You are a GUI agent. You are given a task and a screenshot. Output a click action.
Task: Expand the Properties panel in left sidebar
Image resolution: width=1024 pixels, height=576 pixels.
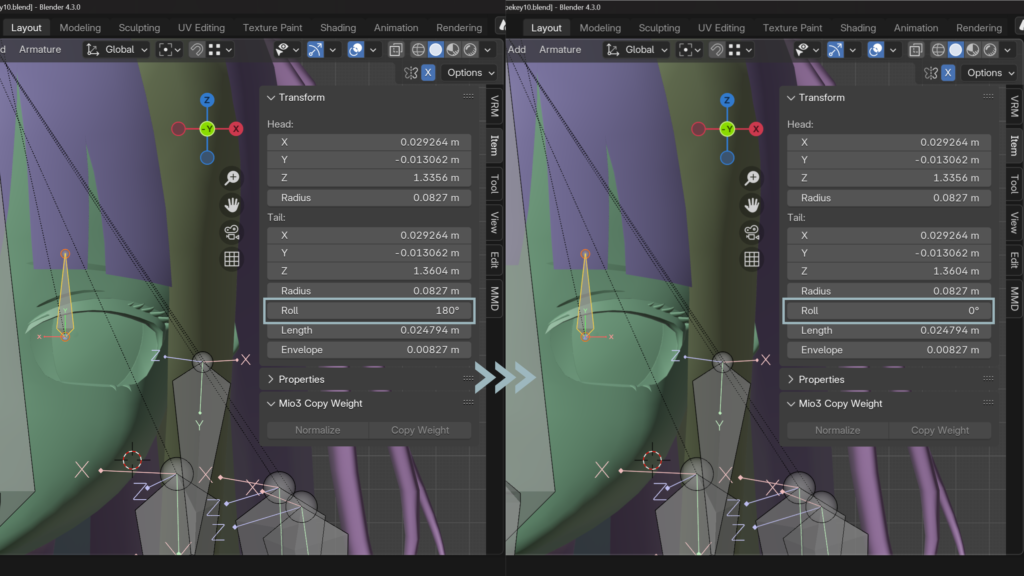coord(301,379)
